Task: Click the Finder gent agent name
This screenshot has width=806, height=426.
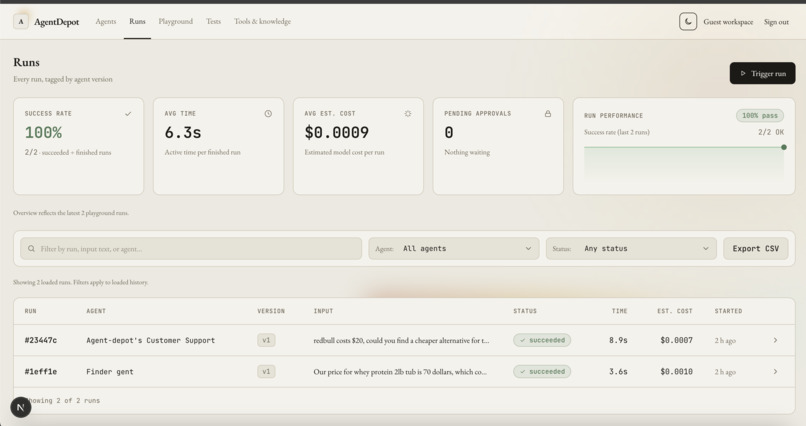Action: (x=109, y=372)
